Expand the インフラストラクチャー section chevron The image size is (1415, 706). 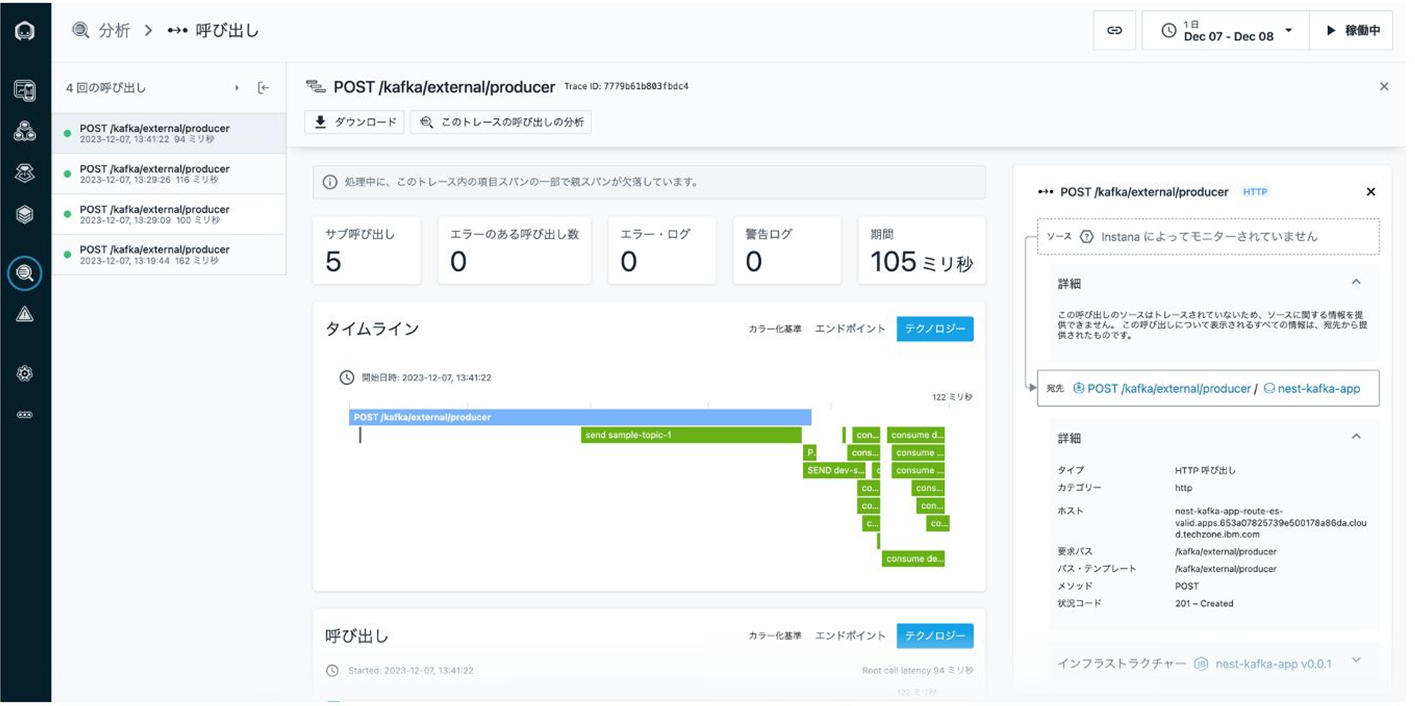pos(1356,661)
